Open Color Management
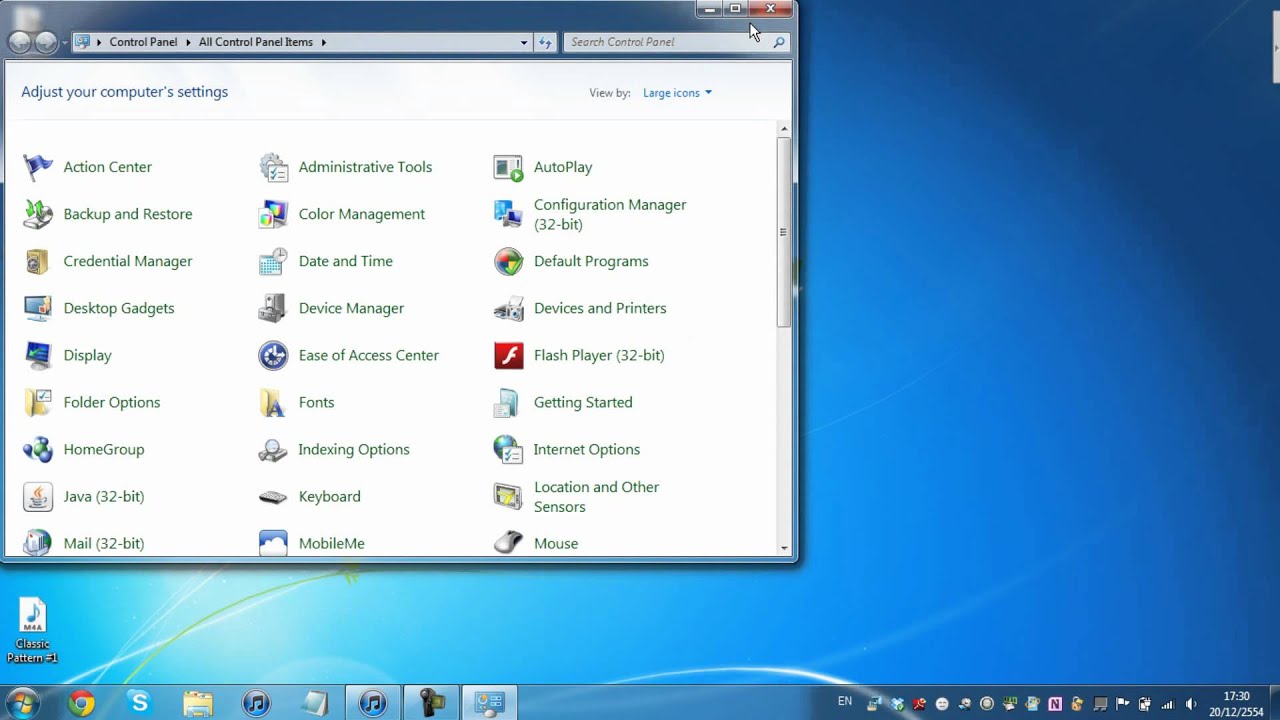 coord(341,214)
